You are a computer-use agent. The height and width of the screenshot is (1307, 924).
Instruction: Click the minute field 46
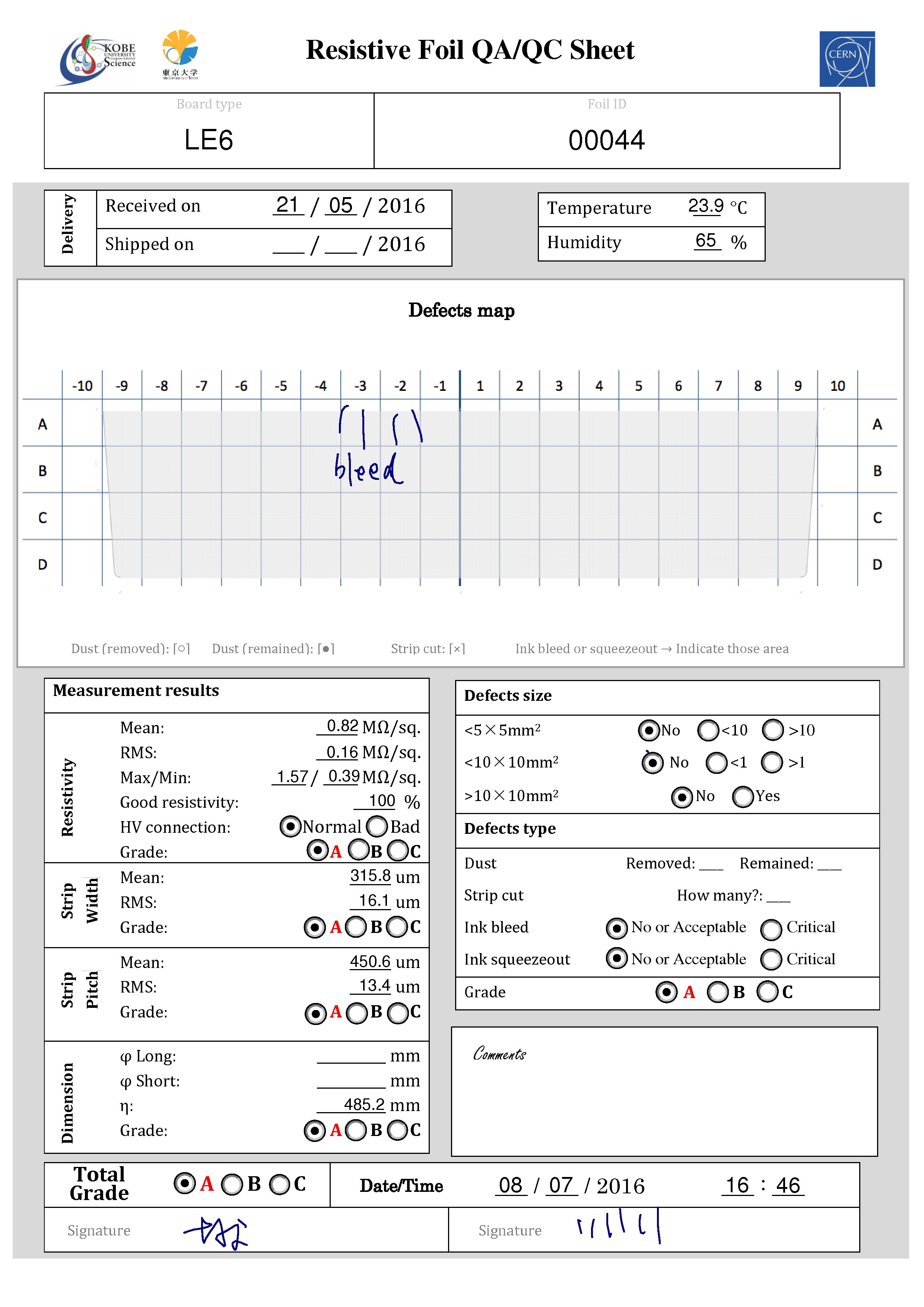pyautogui.click(x=788, y=1185)
